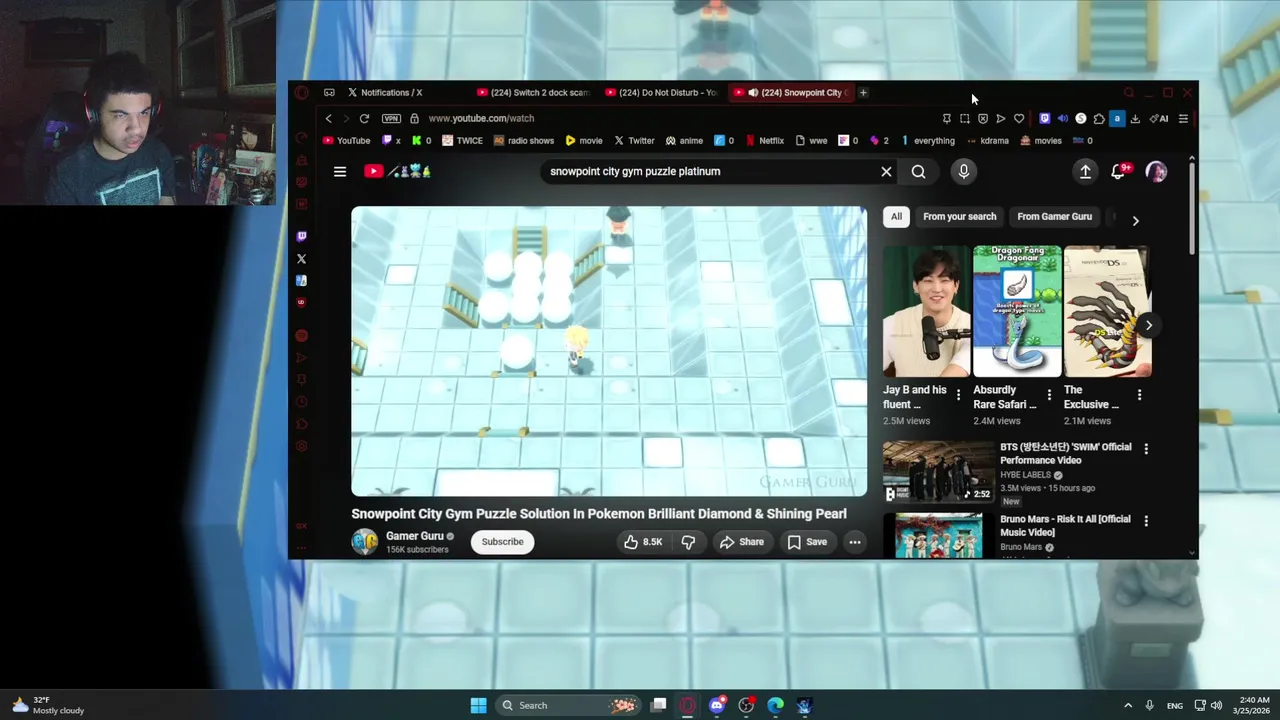
Task: Open options for BTS SWIM video
Action: tap(1146, 450)
